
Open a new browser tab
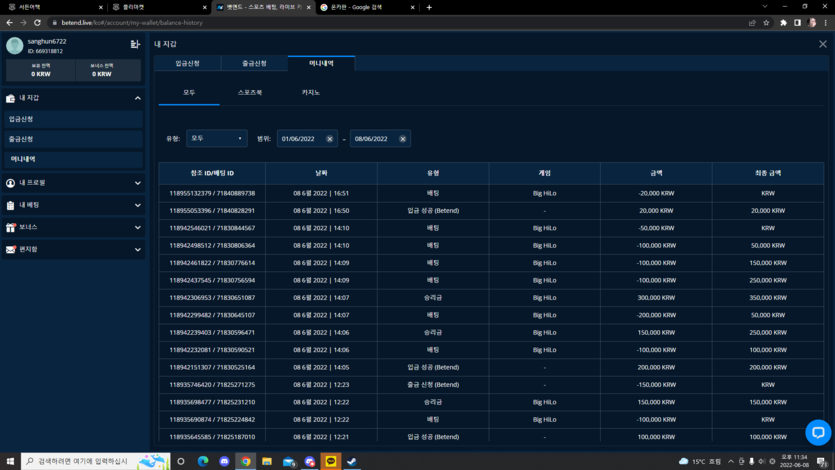point(429,7)
